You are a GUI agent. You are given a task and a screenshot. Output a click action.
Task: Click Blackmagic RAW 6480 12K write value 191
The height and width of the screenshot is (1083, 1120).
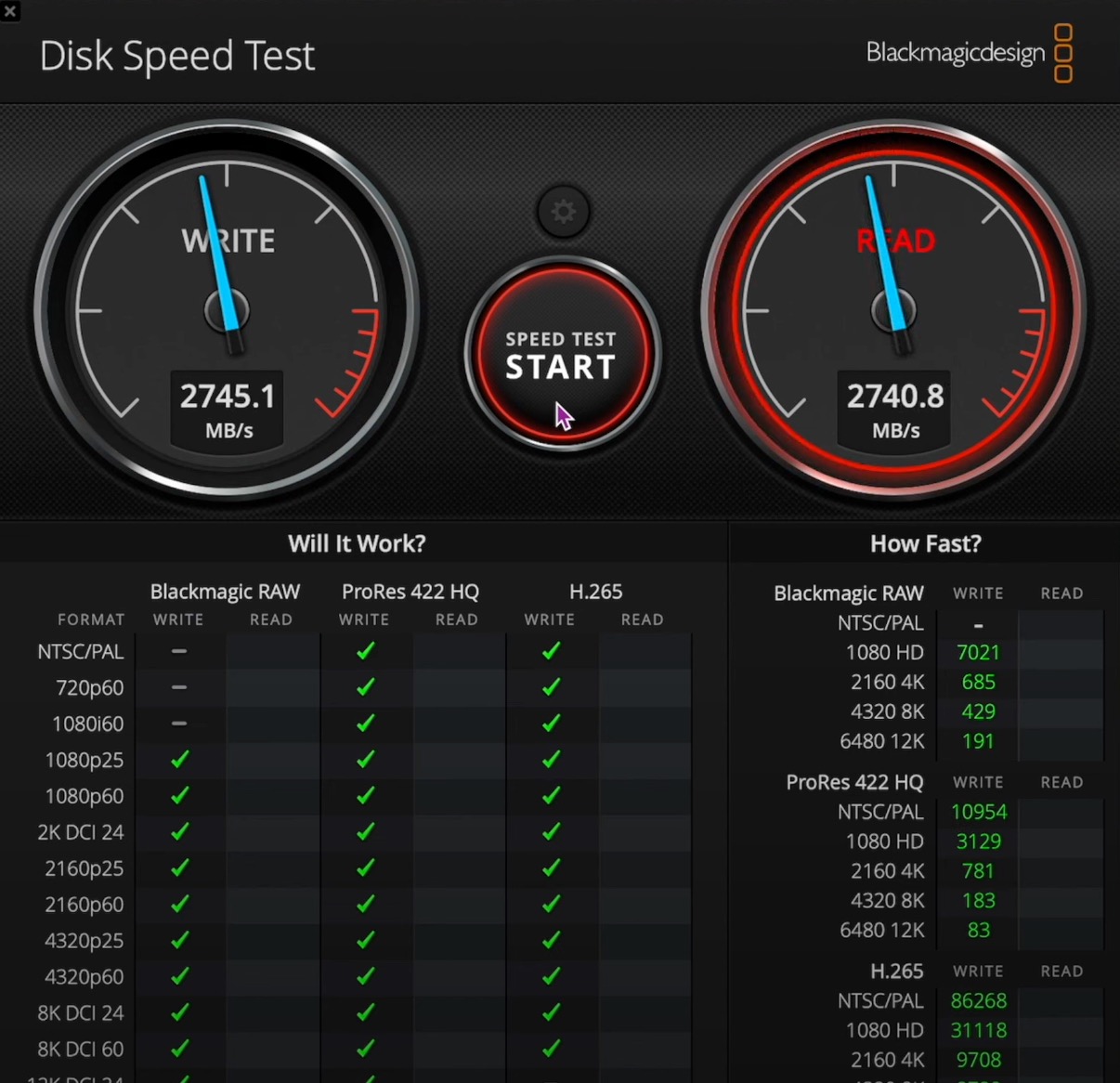978,742
